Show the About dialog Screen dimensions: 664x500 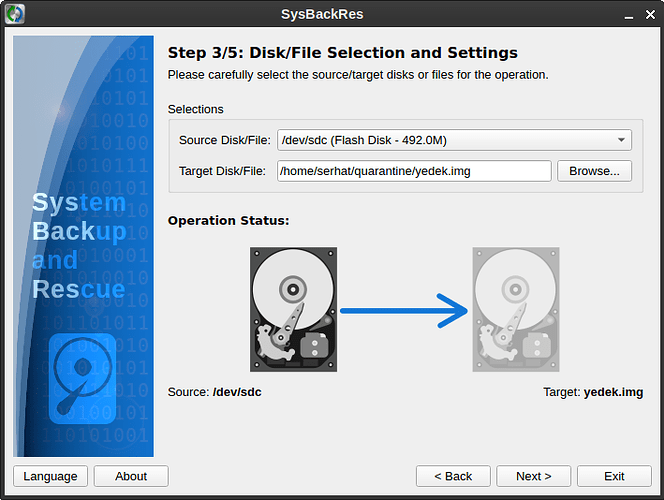pos(131,476)
